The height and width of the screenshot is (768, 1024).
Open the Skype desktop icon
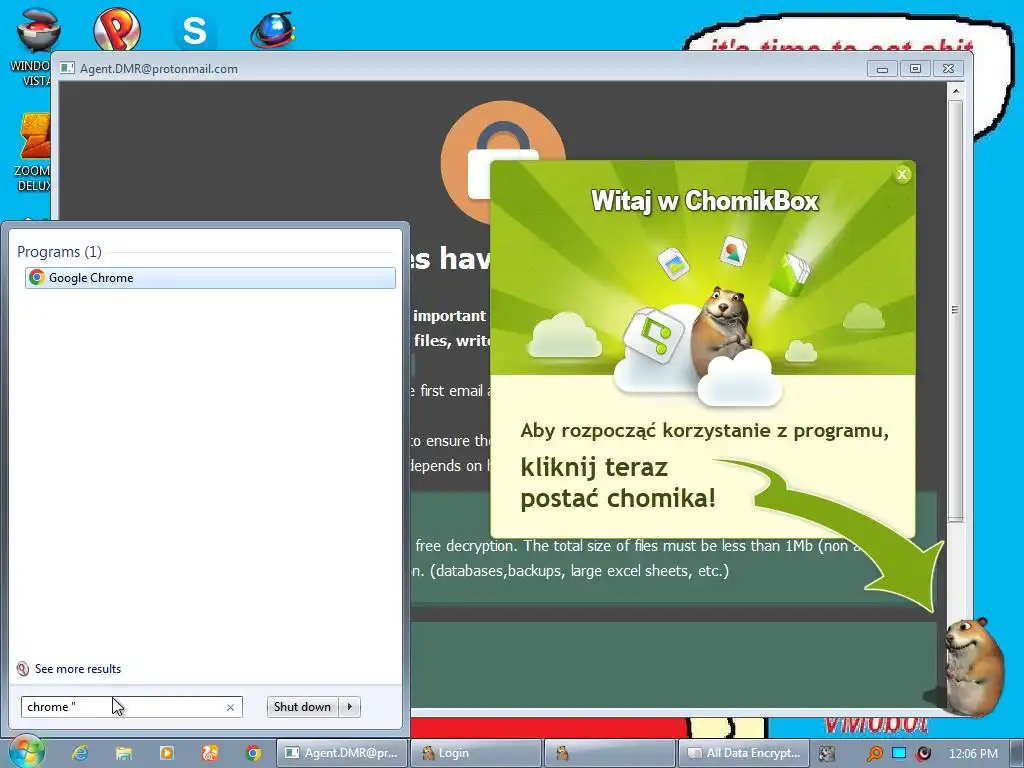[x=195, y=30]
